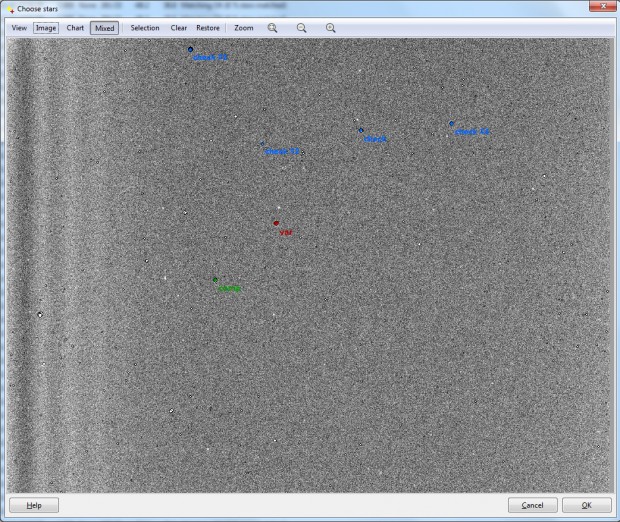Click Restore to bring back the selection
620x522 pixels.
coord(208,28)
